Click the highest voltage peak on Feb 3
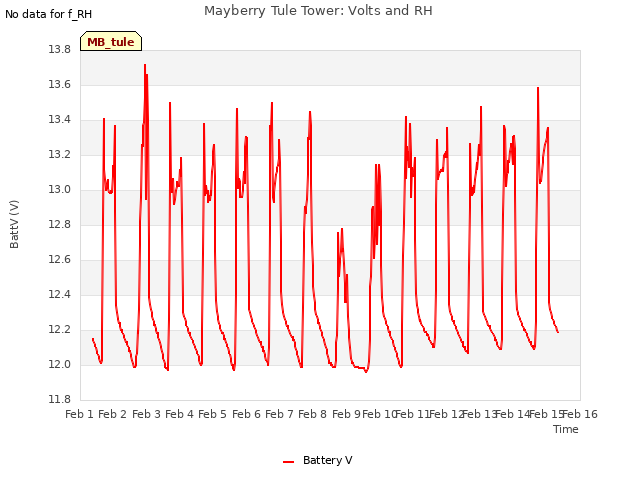The image size is (640, 480). tap(145, 64)
